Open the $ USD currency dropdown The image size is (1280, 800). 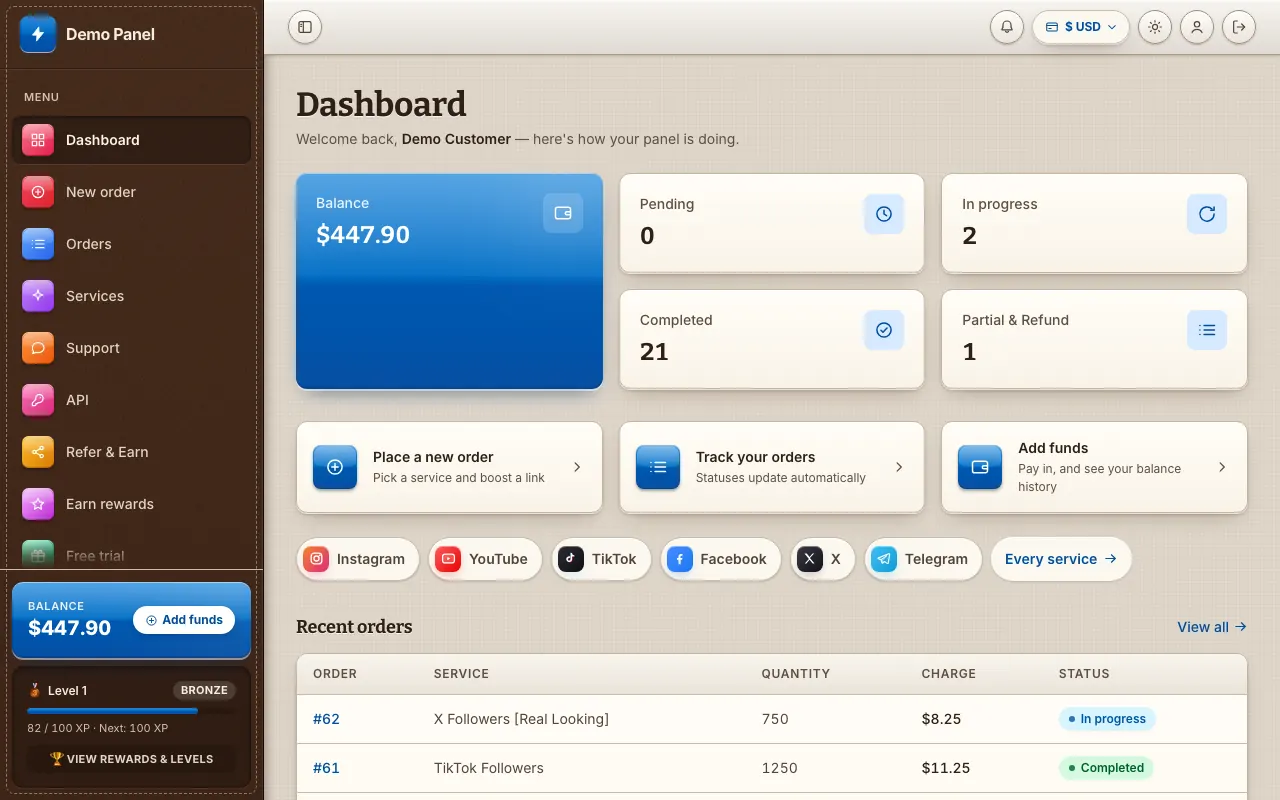tap(1081, 27)
